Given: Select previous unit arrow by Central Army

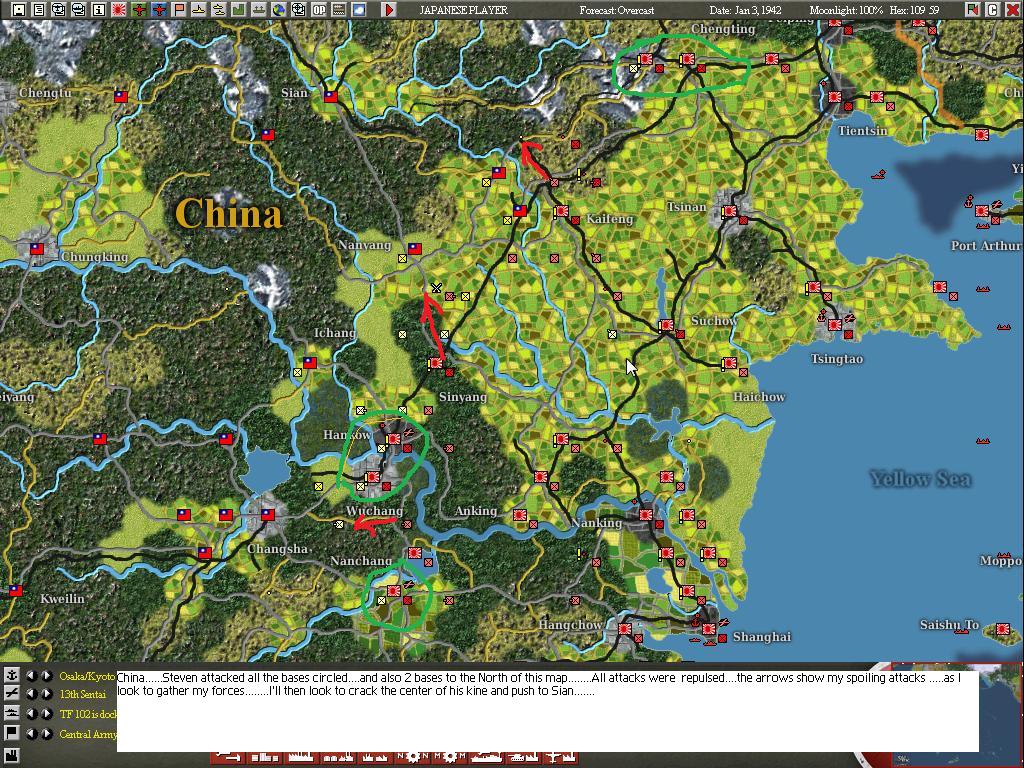Looking at the screenshot, I should pyautogui.click(x=31, y=733).
